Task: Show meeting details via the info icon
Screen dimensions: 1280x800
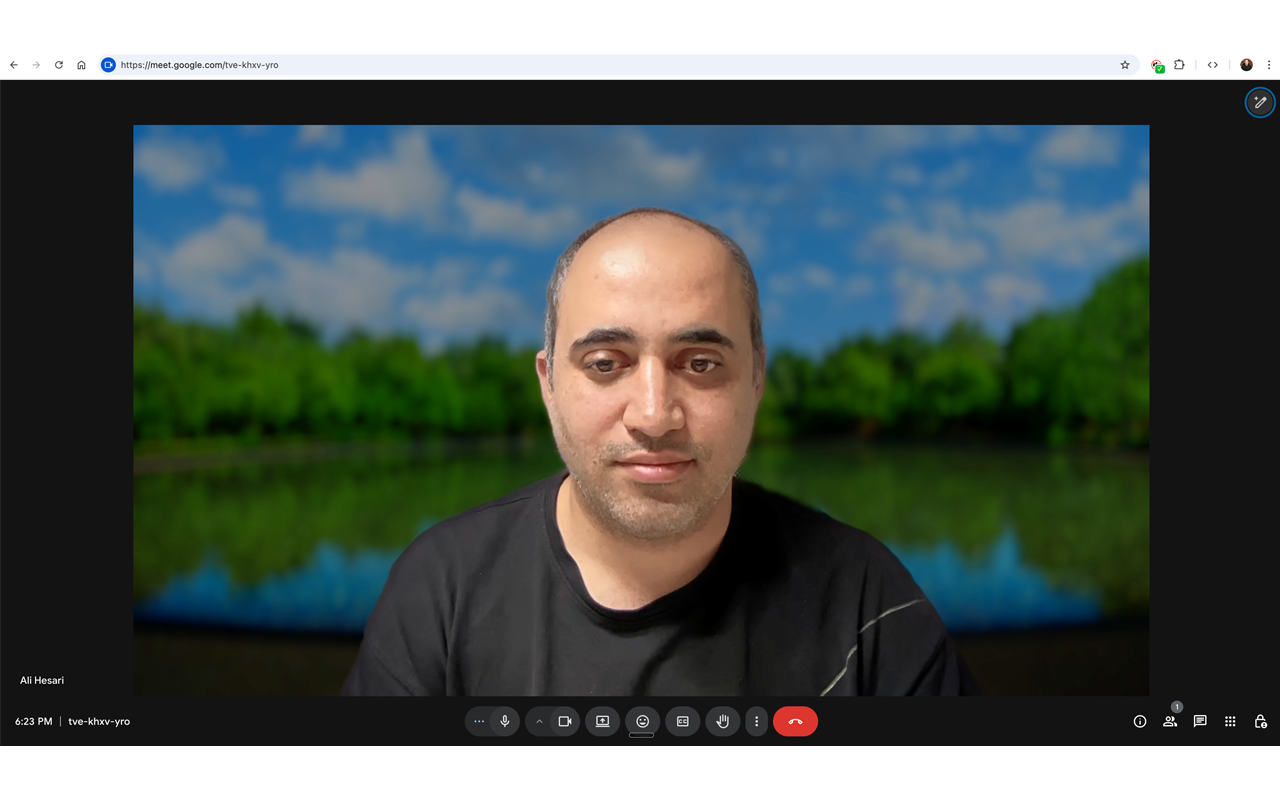Action: tap(1139, 721)
